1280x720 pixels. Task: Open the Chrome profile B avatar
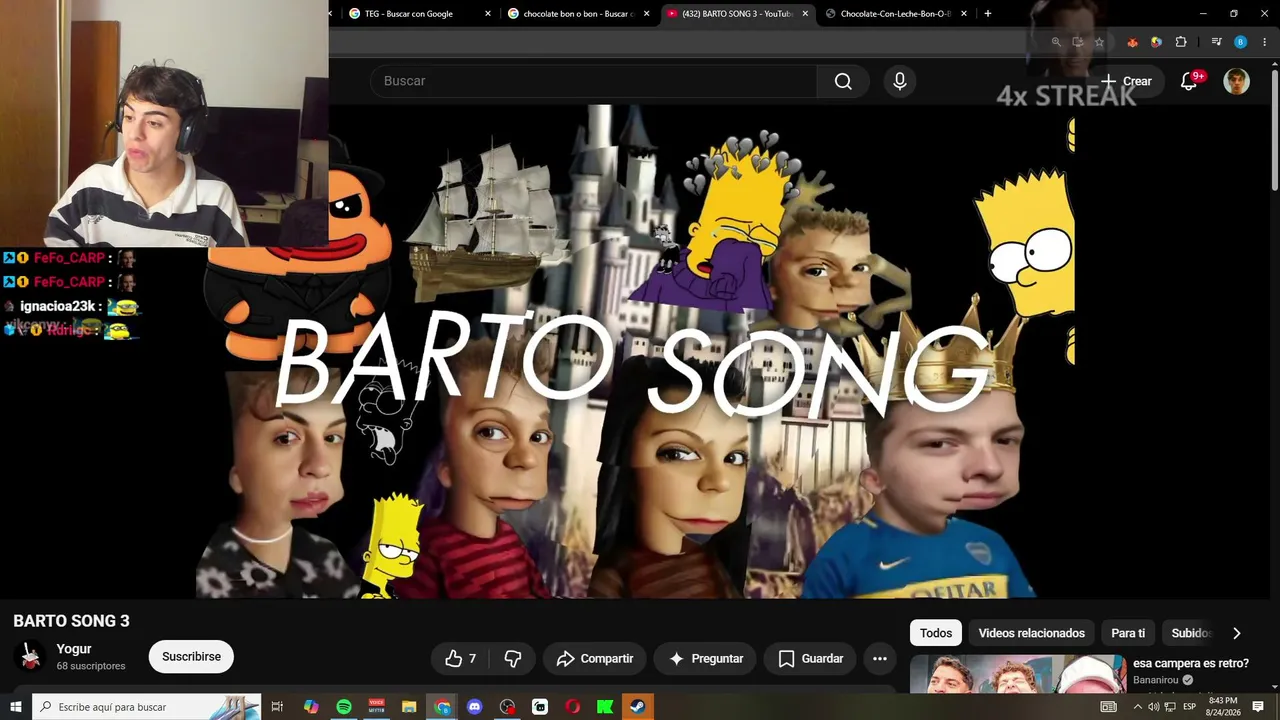[1241, 42]
